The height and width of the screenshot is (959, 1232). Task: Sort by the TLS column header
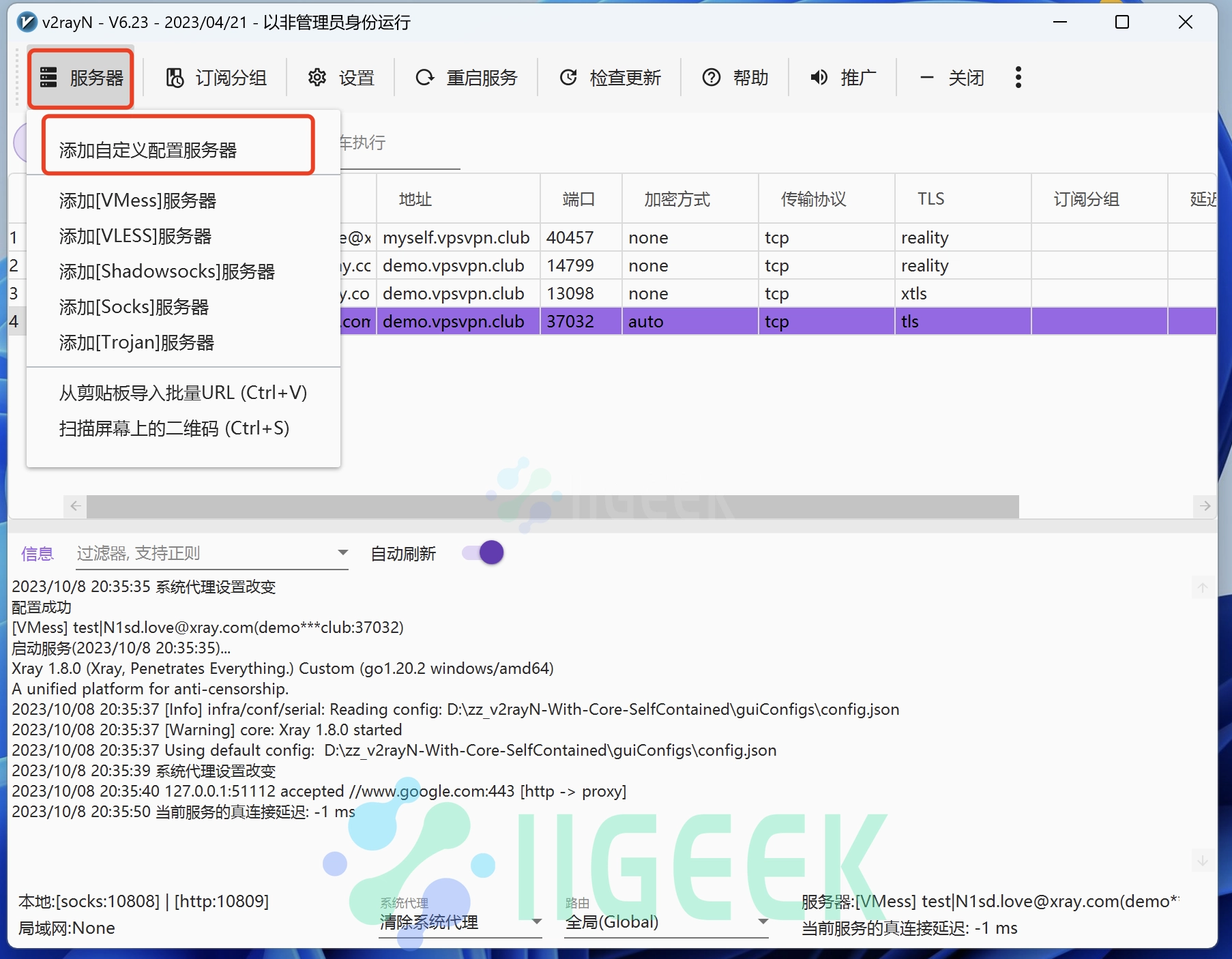click(963, 199)
